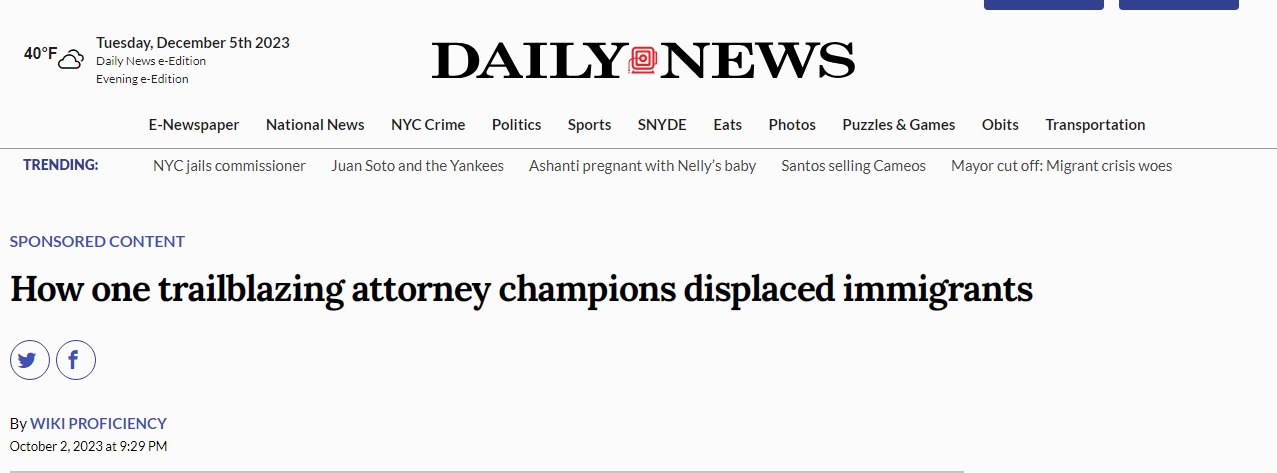Click the Daily News logo
This screenshot has height=473, width=1277.
click(643, 61)
